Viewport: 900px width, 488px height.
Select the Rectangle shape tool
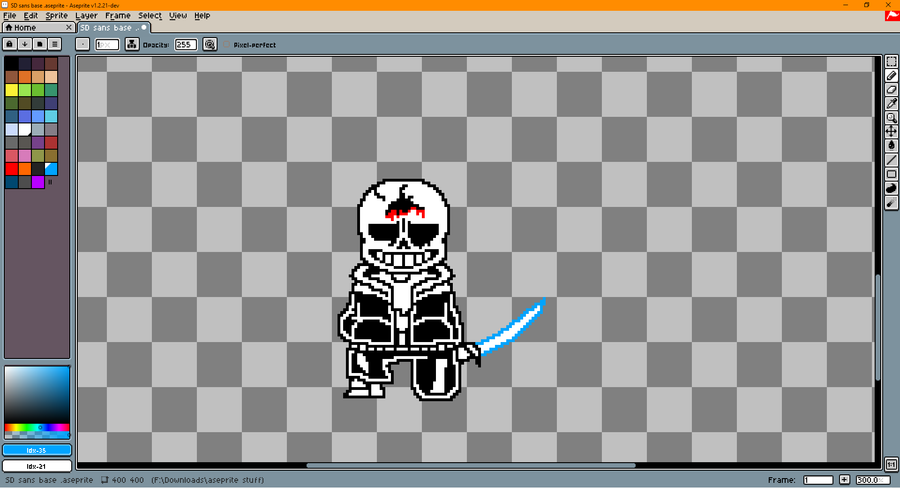click(x=891, y=174)
